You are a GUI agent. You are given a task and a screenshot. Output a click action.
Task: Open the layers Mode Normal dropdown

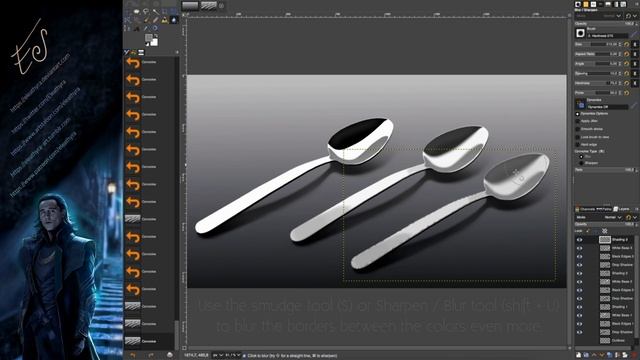coord(598,217)
